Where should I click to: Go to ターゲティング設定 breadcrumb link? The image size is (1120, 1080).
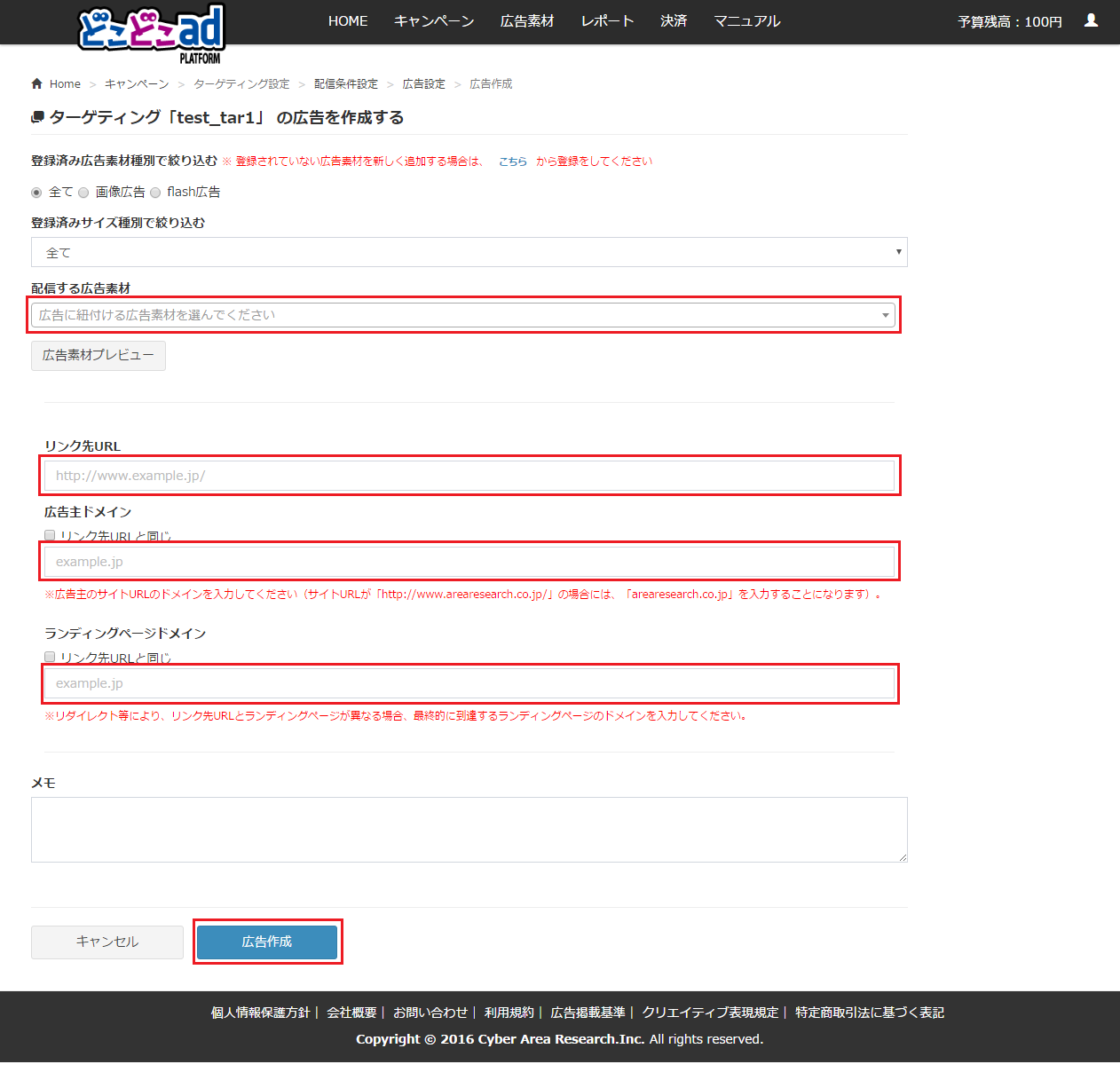click(x=241, y=83)
